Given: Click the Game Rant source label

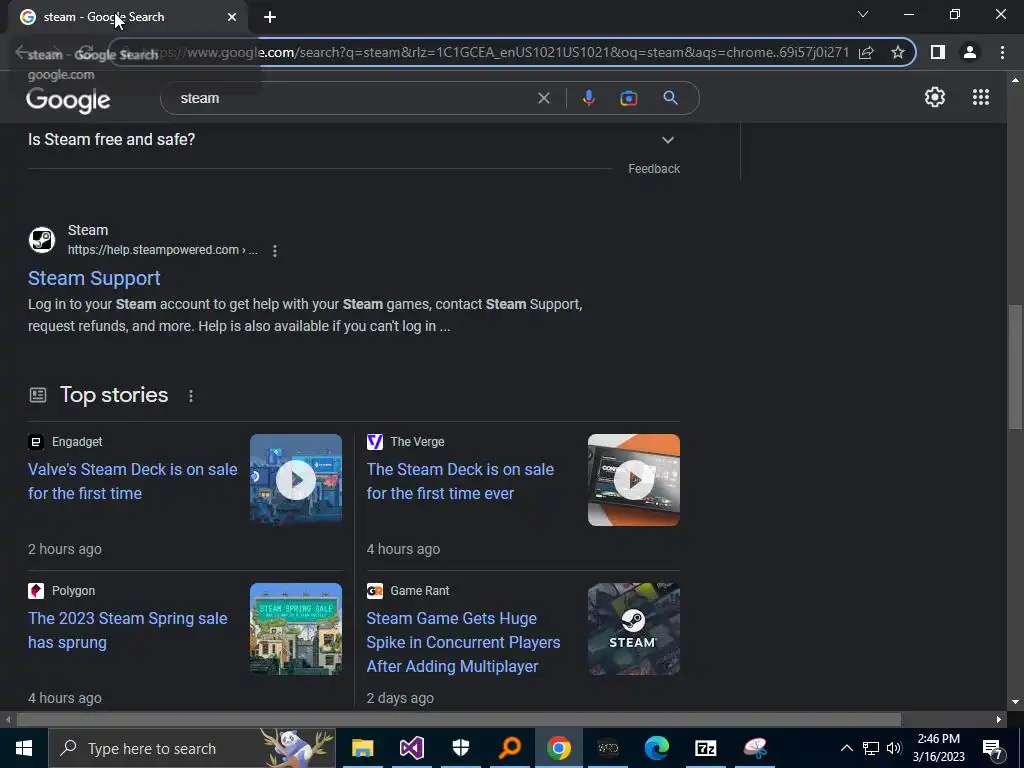Looking at the screenshot, I should coord(419,591).
